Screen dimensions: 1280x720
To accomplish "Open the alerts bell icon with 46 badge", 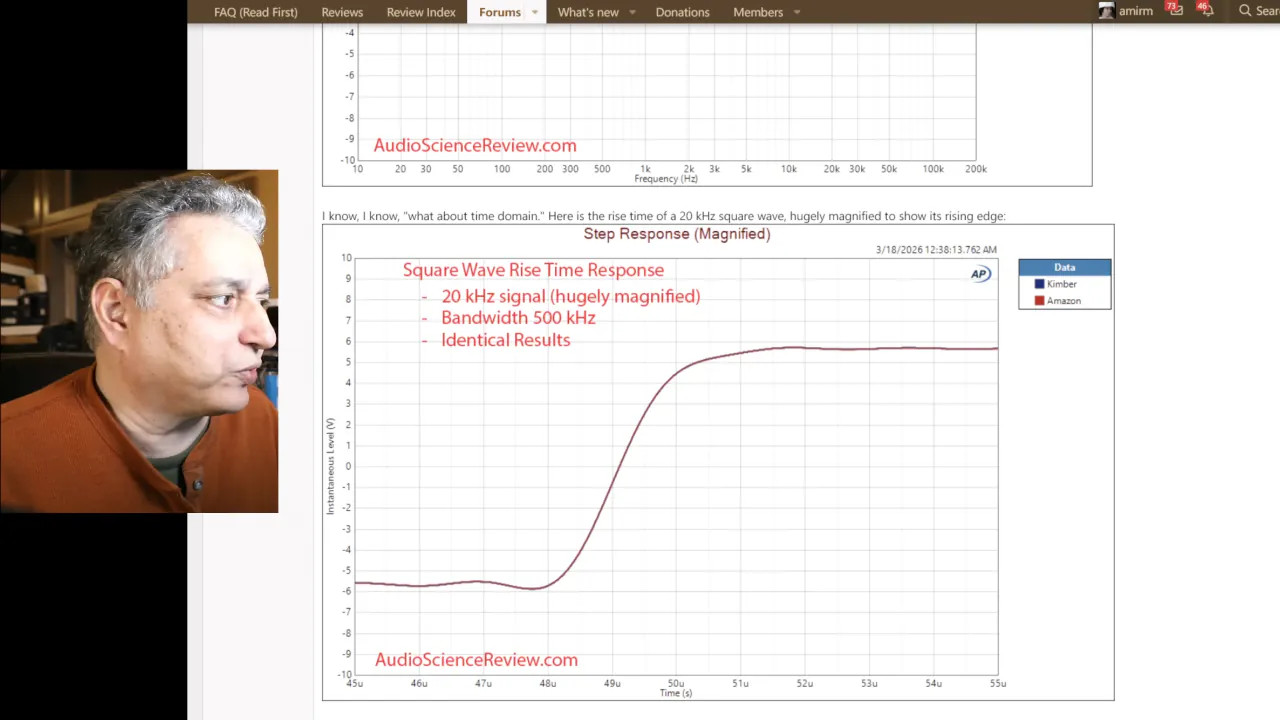I will pos(1208,11).
